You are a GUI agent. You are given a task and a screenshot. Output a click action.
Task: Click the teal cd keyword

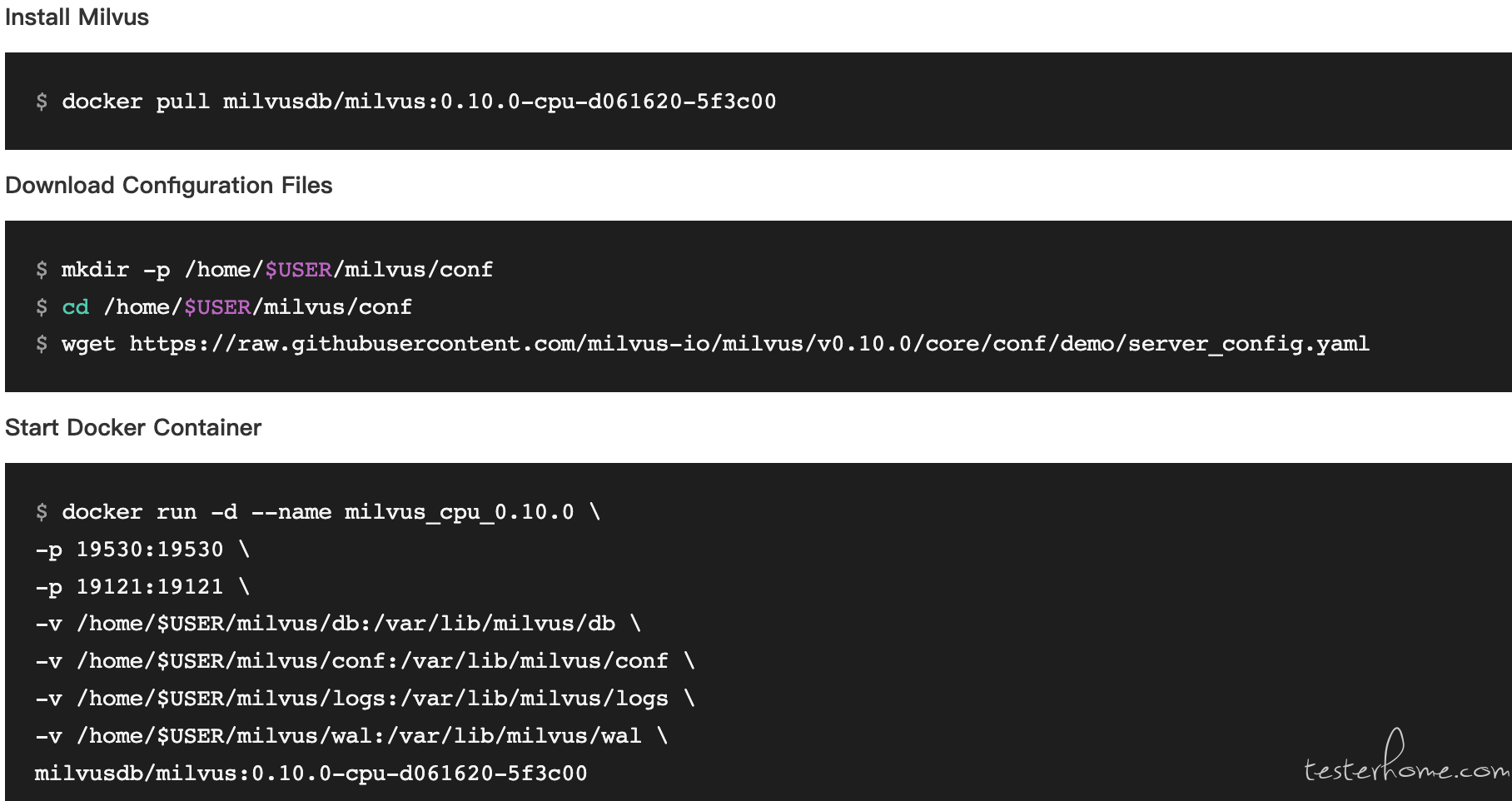75,307
